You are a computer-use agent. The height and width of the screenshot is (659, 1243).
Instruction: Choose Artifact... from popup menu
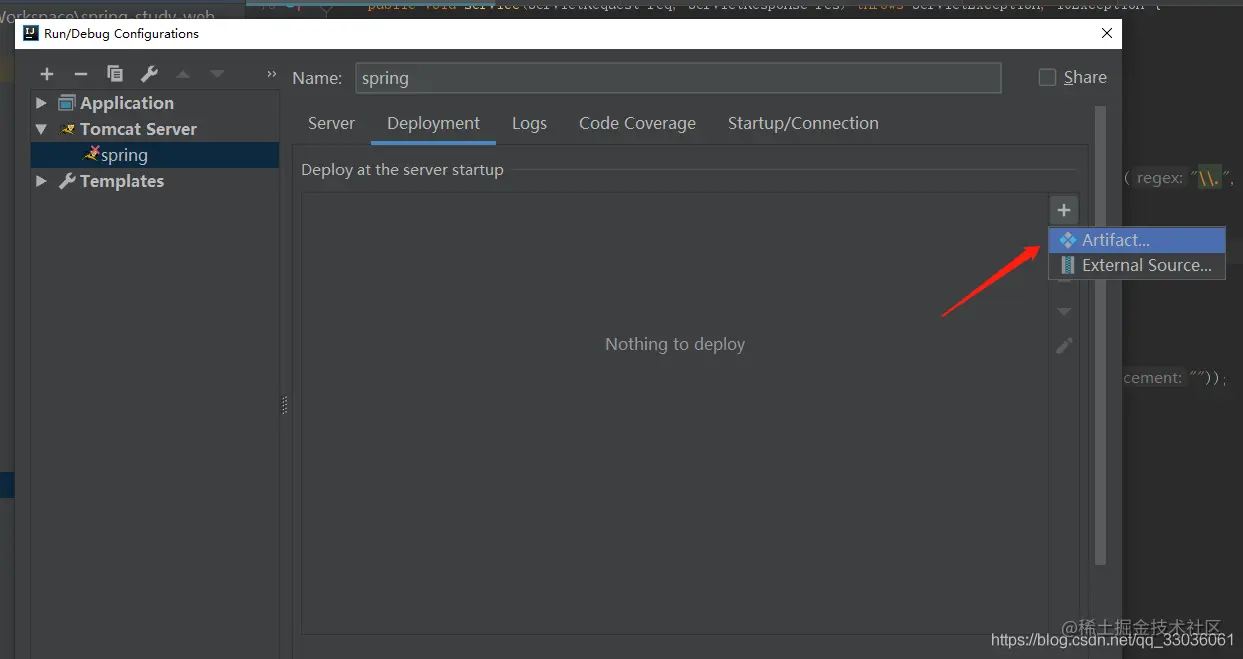tap(1137, 240)
